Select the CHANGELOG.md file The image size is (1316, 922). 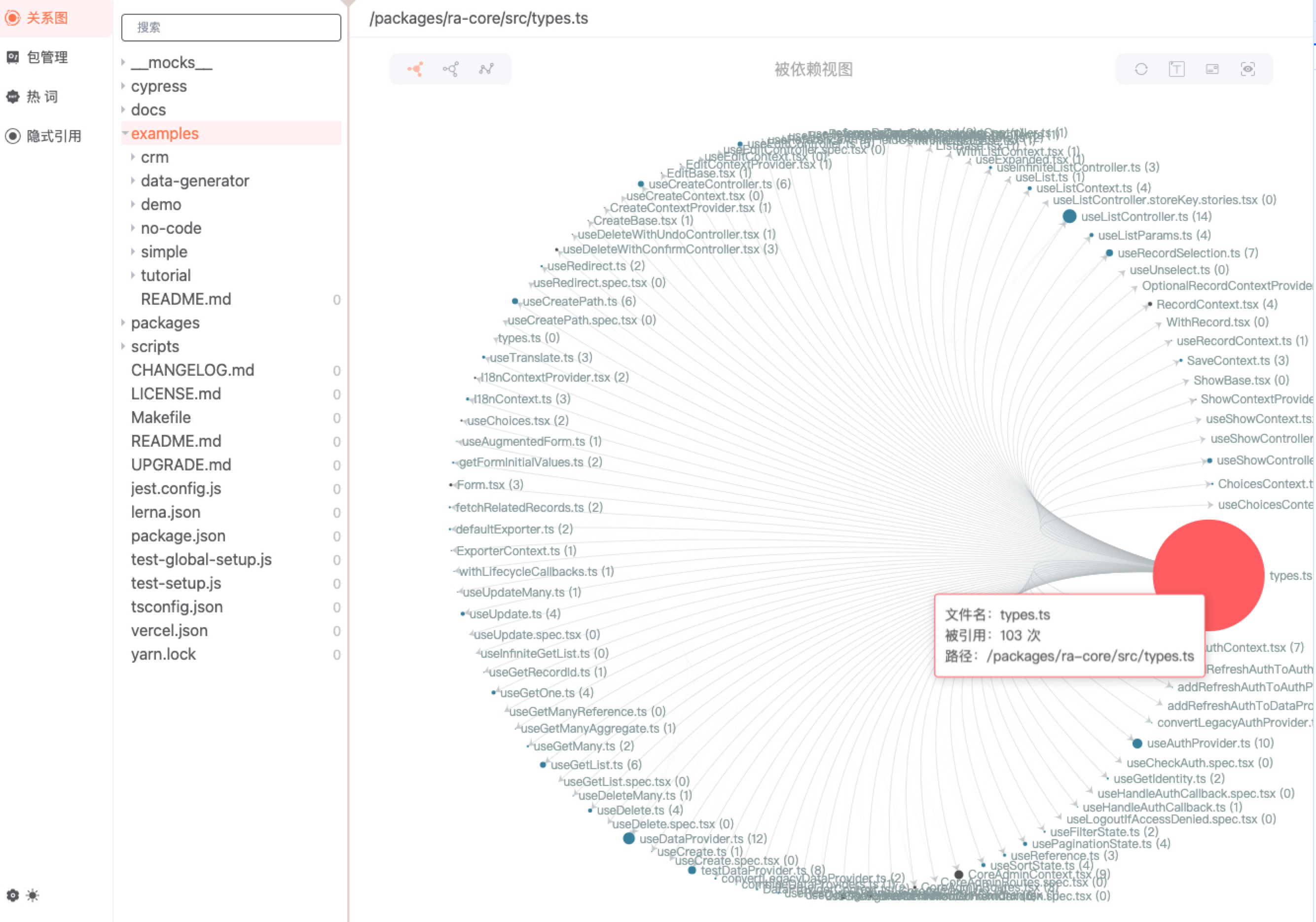pyautogui.click(x=192, y=370)
